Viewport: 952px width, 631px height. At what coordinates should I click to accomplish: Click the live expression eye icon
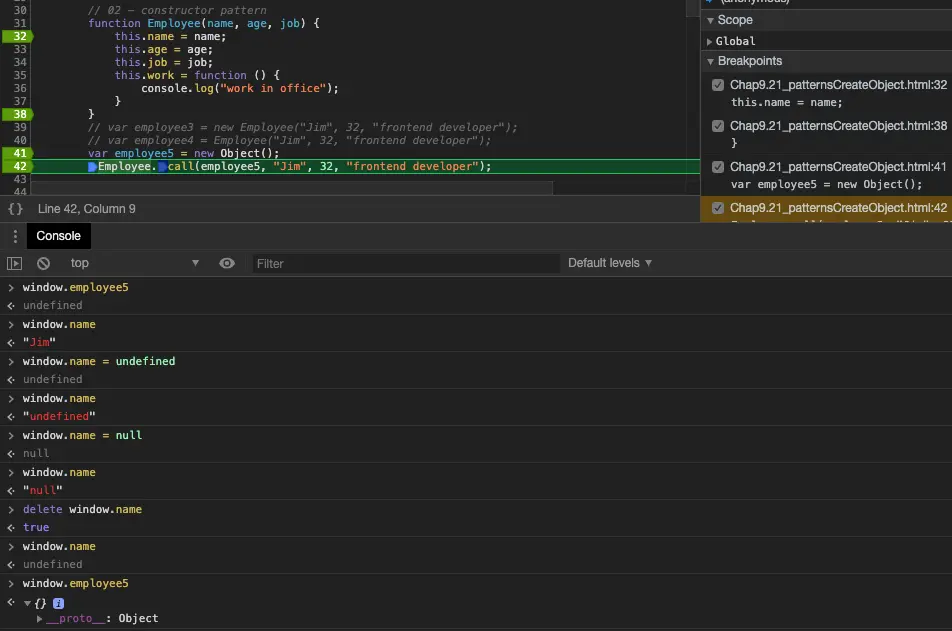pos(226,264)
